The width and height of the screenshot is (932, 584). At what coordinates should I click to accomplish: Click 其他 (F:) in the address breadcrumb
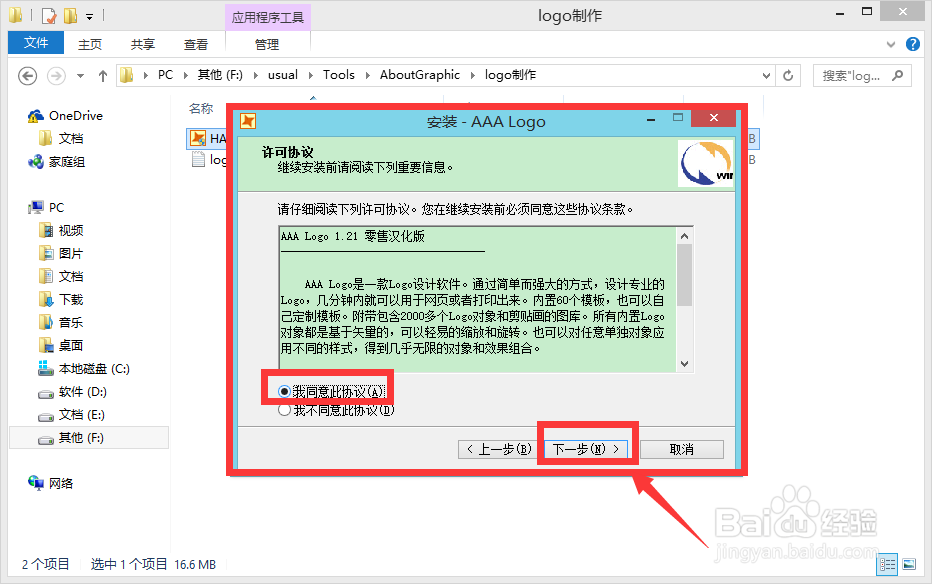pos(220,75)
